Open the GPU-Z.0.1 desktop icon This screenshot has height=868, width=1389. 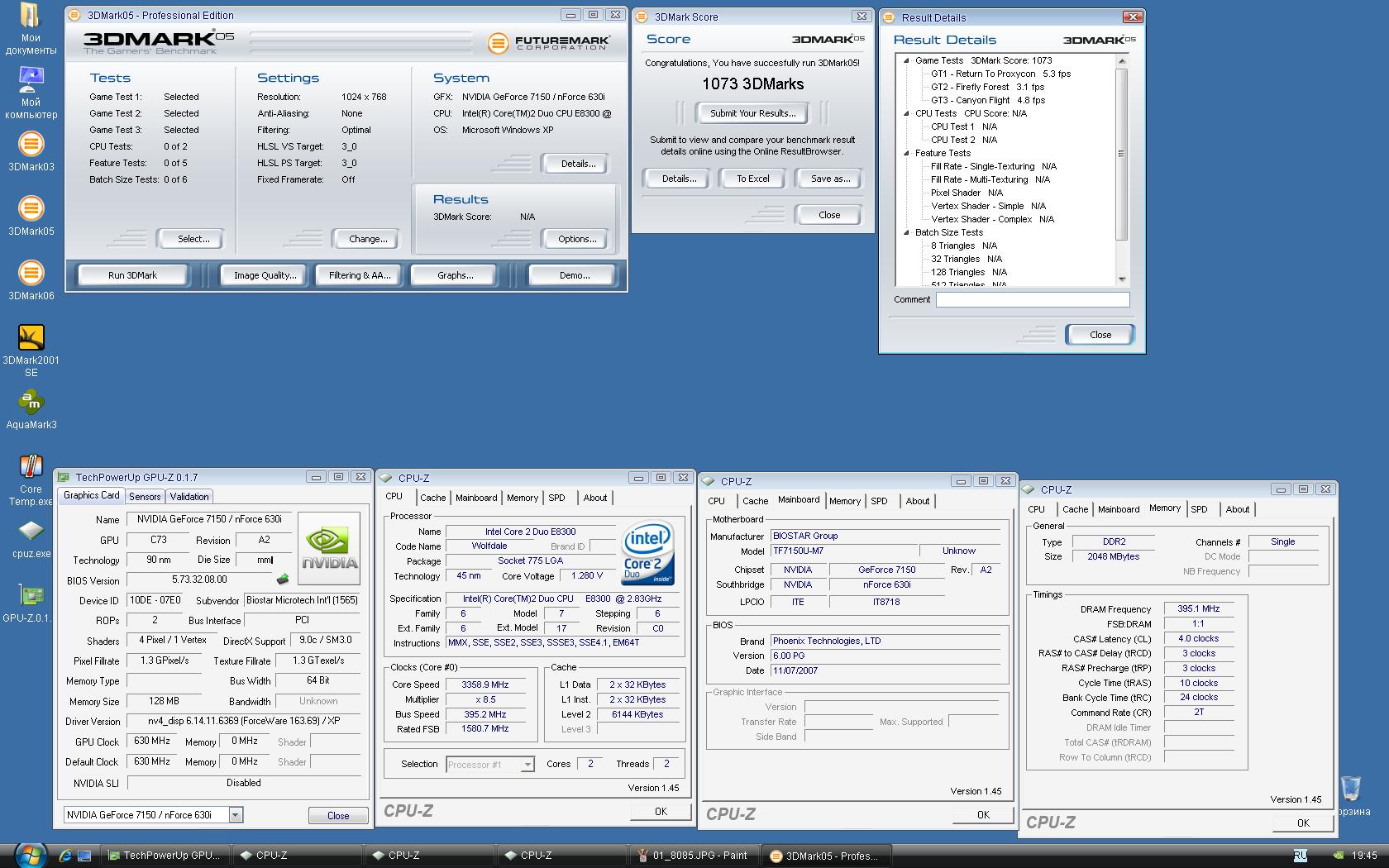pos(29,603)
